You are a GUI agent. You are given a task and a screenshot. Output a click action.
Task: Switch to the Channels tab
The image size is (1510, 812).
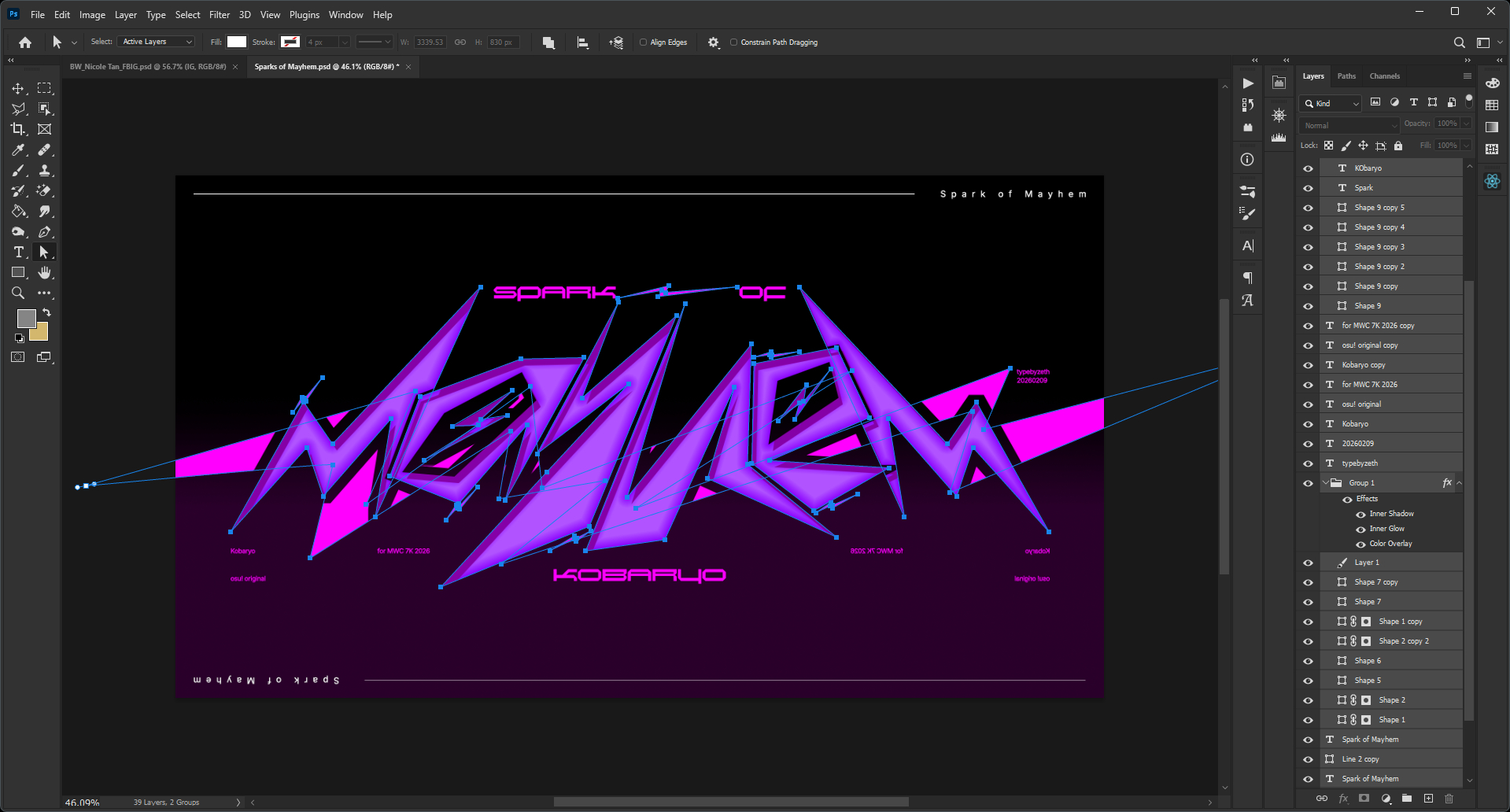click(1384, 76)
